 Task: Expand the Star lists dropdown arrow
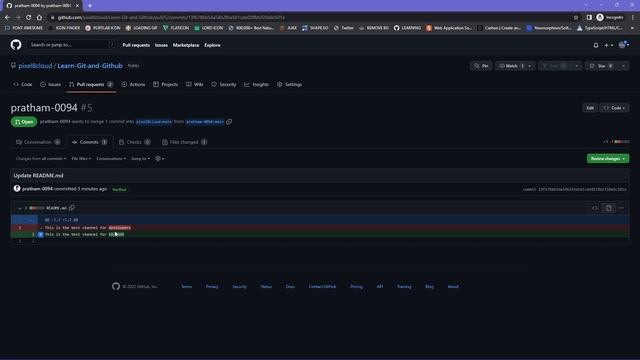click(x=624, y=66)
